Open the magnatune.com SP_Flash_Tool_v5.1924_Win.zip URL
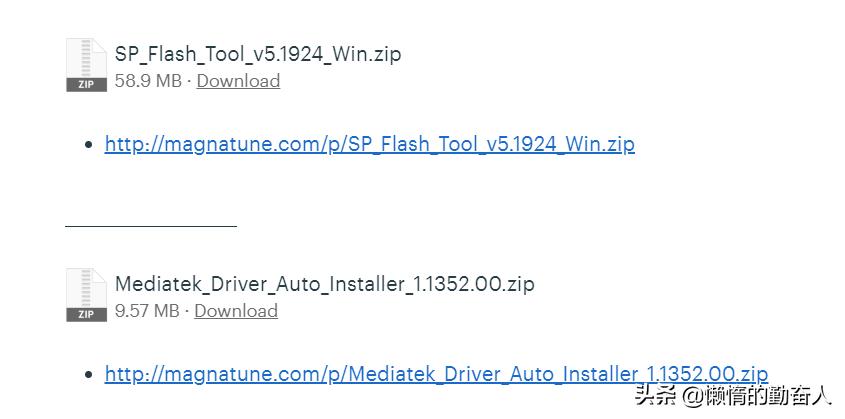 [369, 144]
